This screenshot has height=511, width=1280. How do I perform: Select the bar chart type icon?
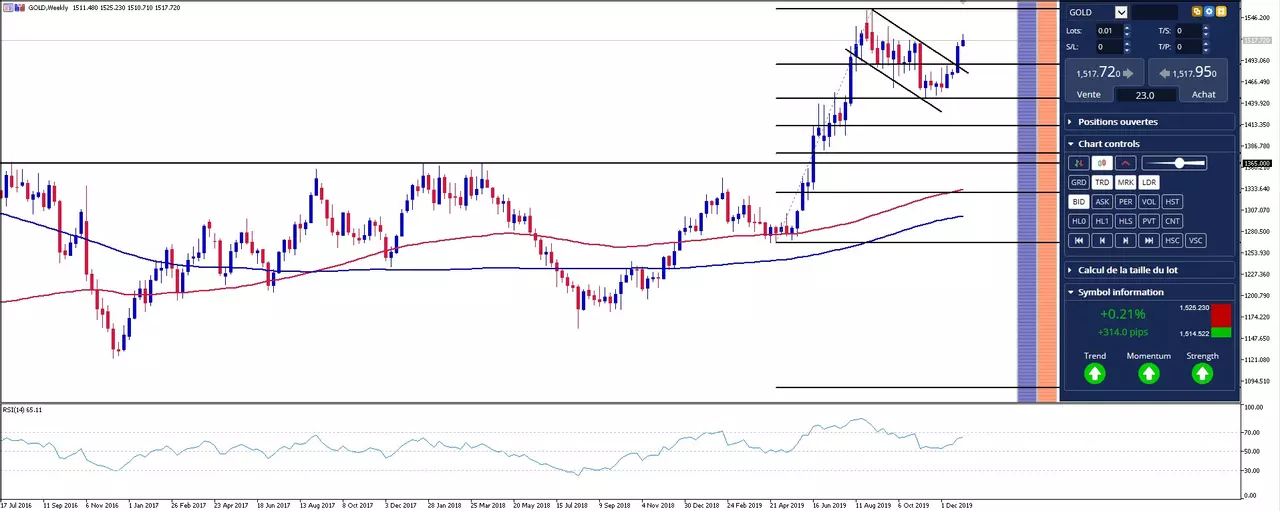1079,163
